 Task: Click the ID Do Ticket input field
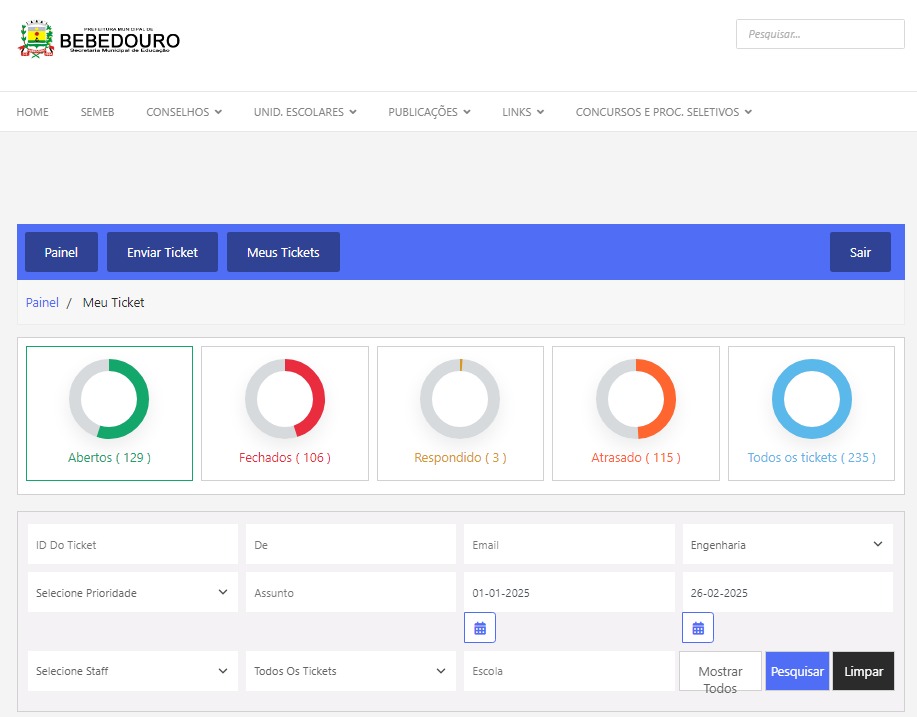click(x=132, y=545)
